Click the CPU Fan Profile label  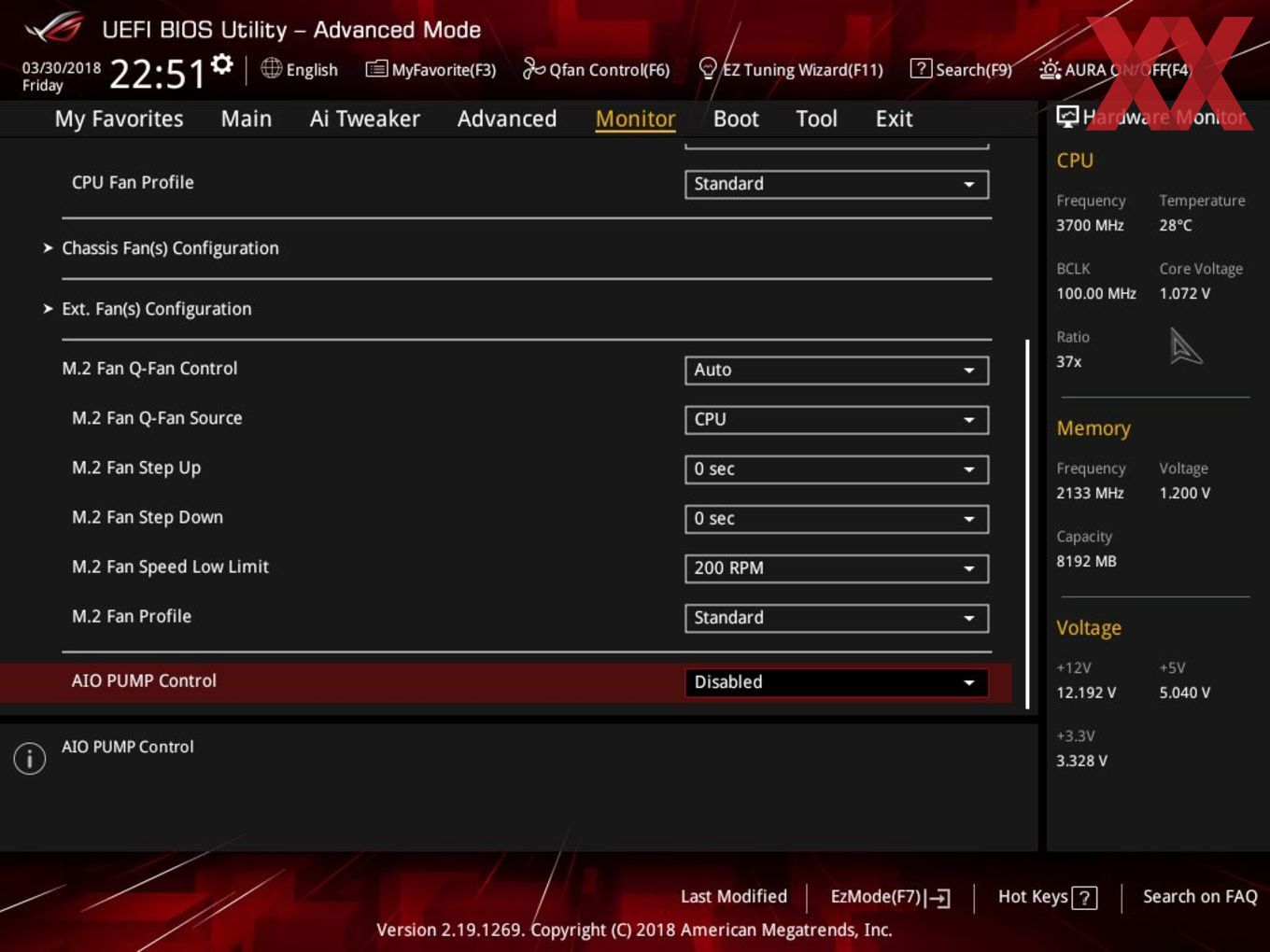point(133,183)
